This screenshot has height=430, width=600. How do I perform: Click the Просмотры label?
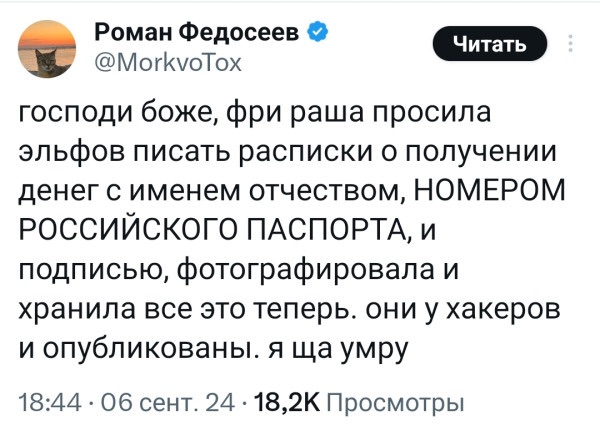click(x=395, y=403)
